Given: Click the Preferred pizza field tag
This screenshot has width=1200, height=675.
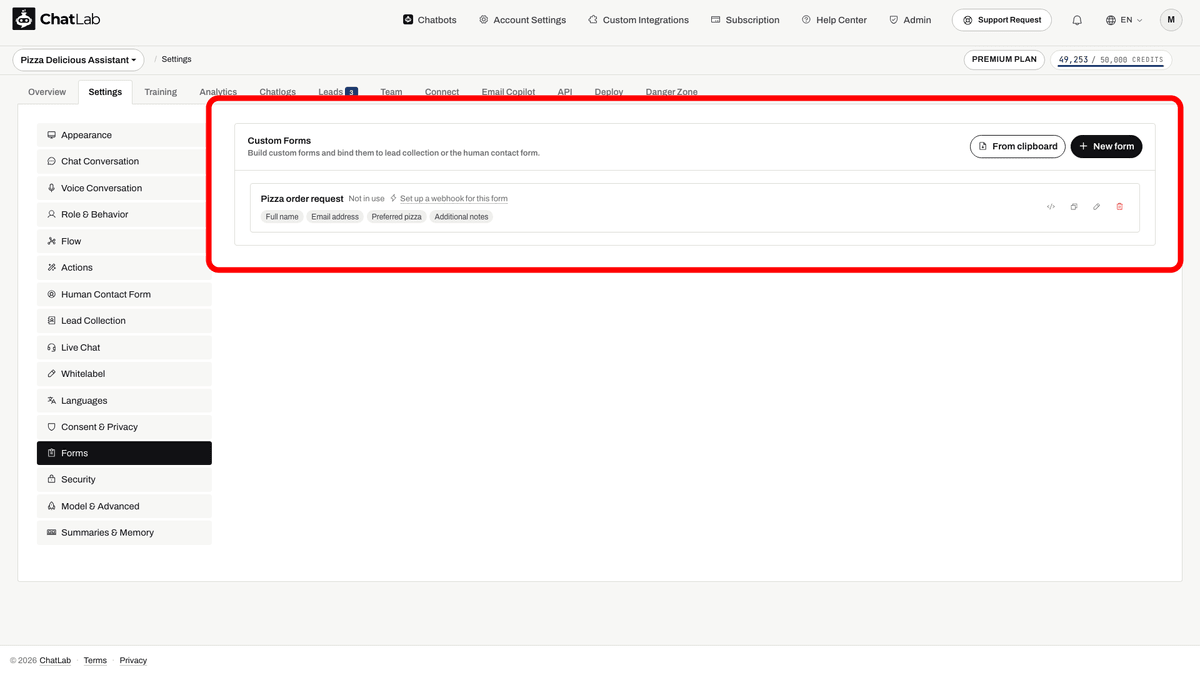Looking at the screenshot, I should point(397,217).
